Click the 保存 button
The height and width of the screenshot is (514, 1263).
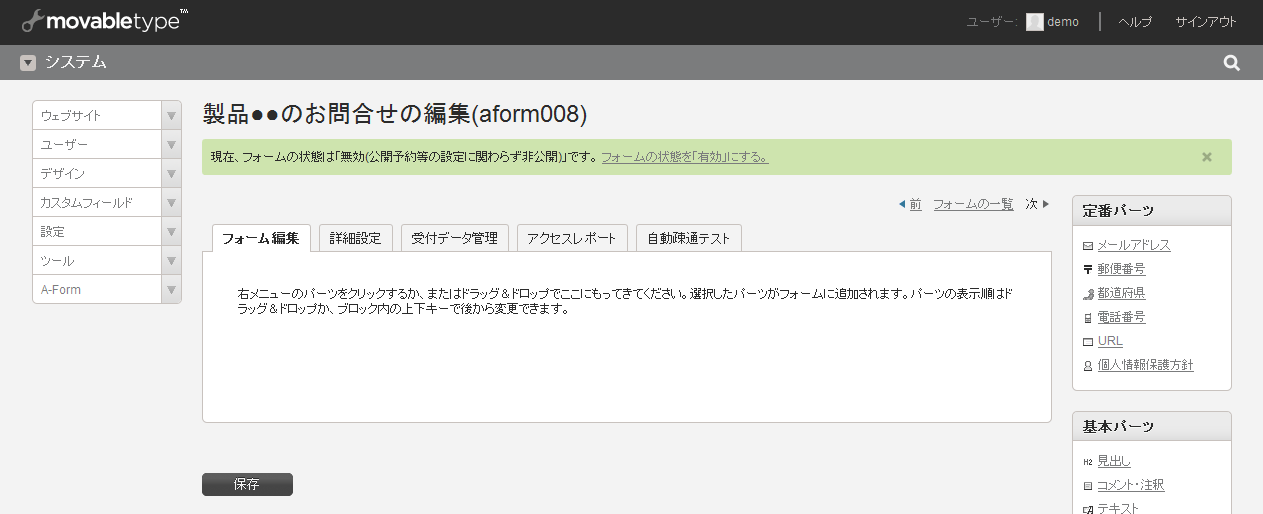tap(247, 484)
